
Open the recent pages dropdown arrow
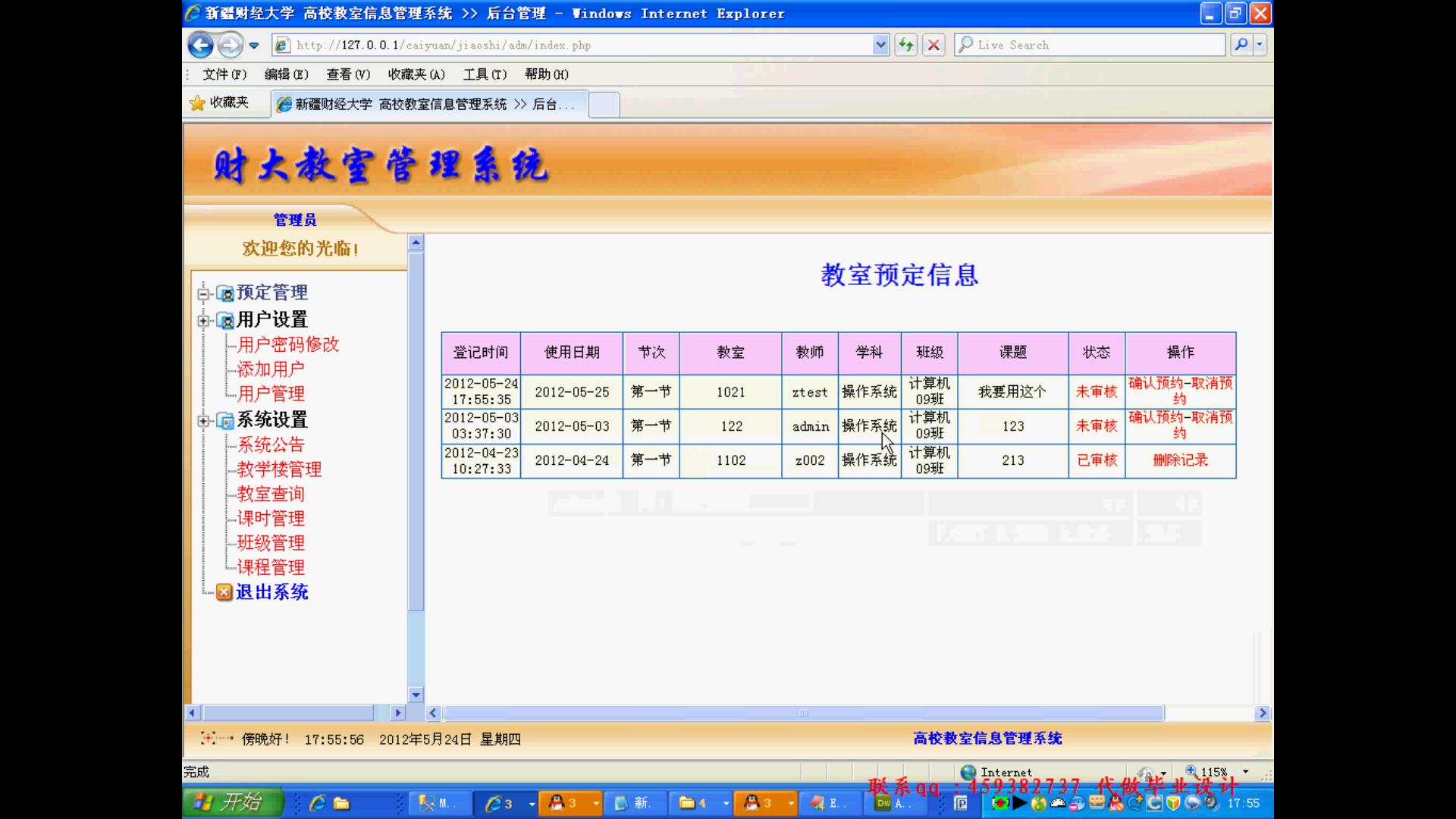(254, 45)
